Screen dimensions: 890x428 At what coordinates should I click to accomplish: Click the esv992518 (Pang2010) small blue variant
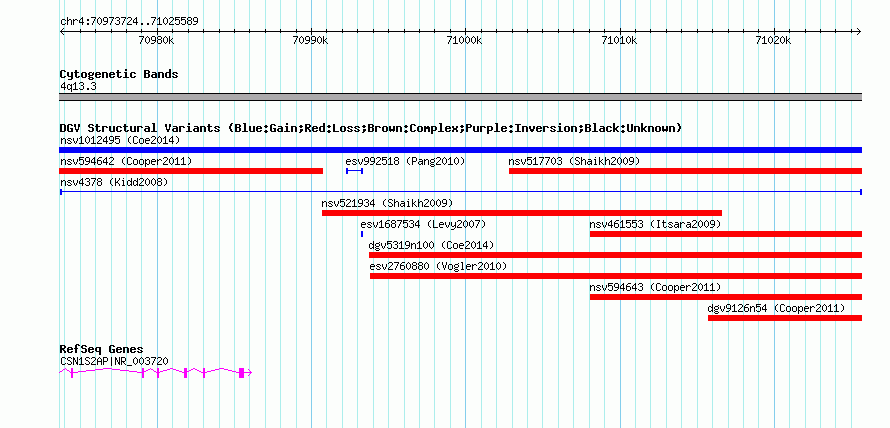click(354, 171)
